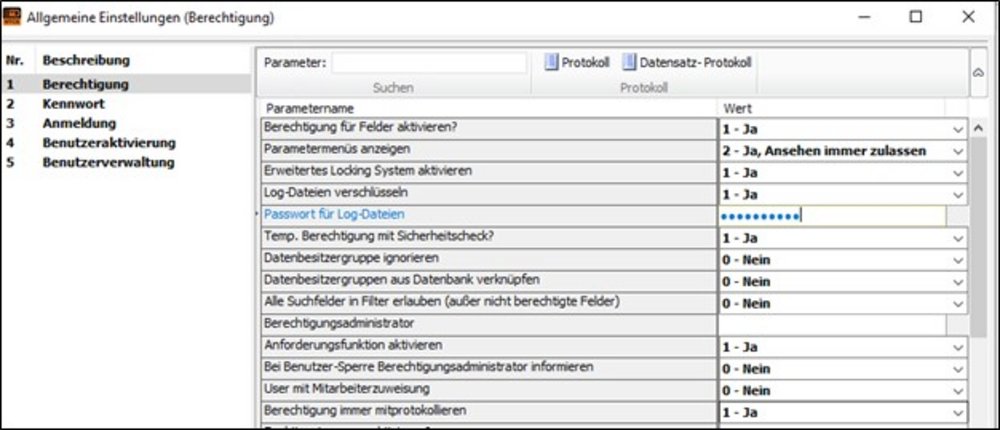The width and height of the screenshot is (1000, 430).
Task: Open dropdown for Berechtigung für Felder aktivieren
Action: [x=957, y=129]
